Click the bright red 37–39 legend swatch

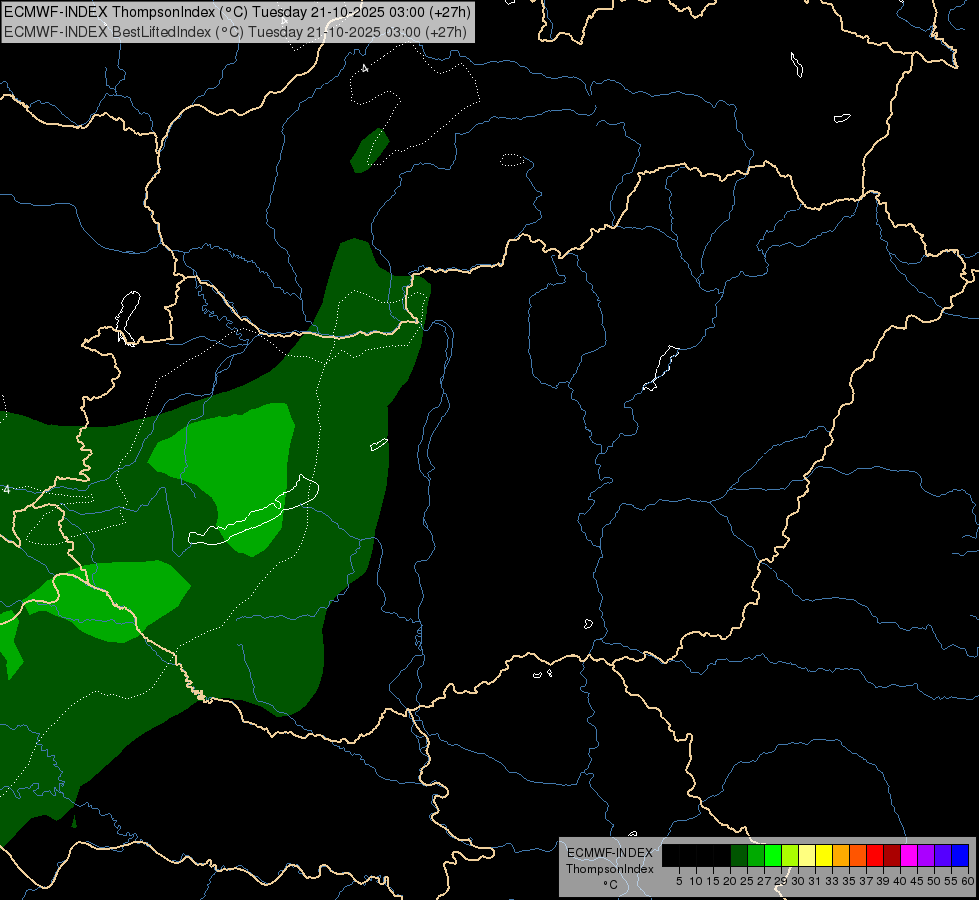pos(875,855)
